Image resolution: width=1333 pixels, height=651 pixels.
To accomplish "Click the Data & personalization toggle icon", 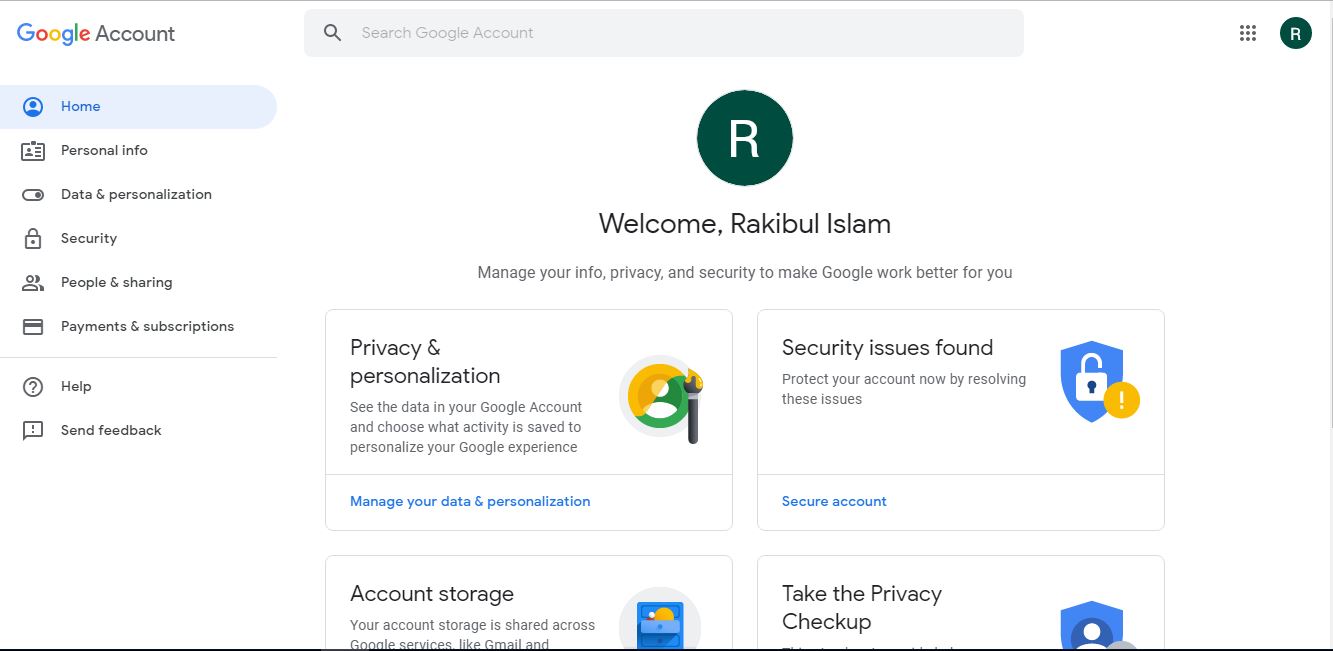I will click(33, 195).
